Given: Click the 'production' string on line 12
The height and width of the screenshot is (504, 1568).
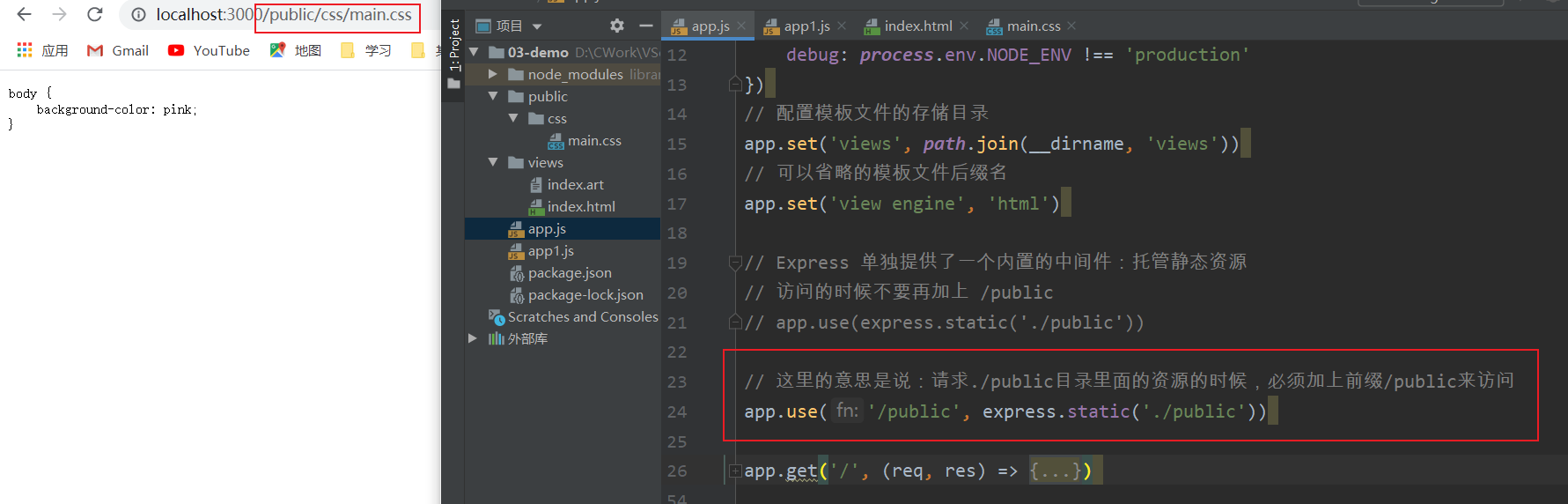Looking at the screenshot, I should click(1187, 55).
